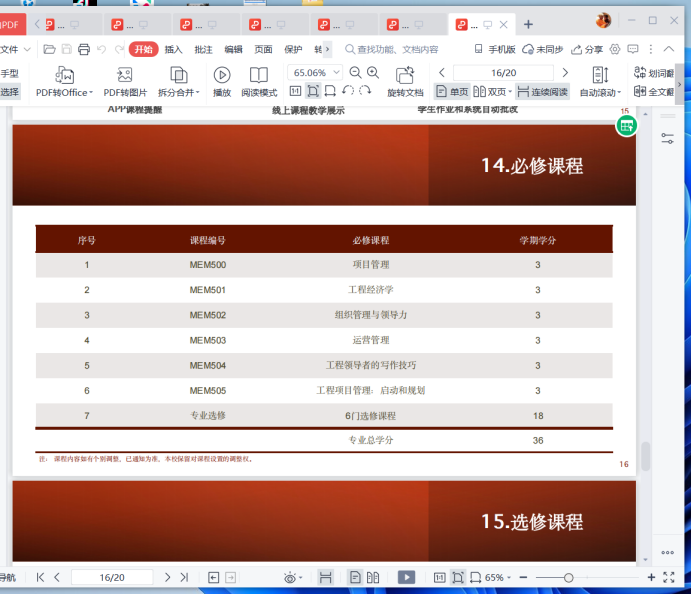Open the 插入 ribbon tab
This screenshot has height=594, width=692.
(x=173, y=49)
